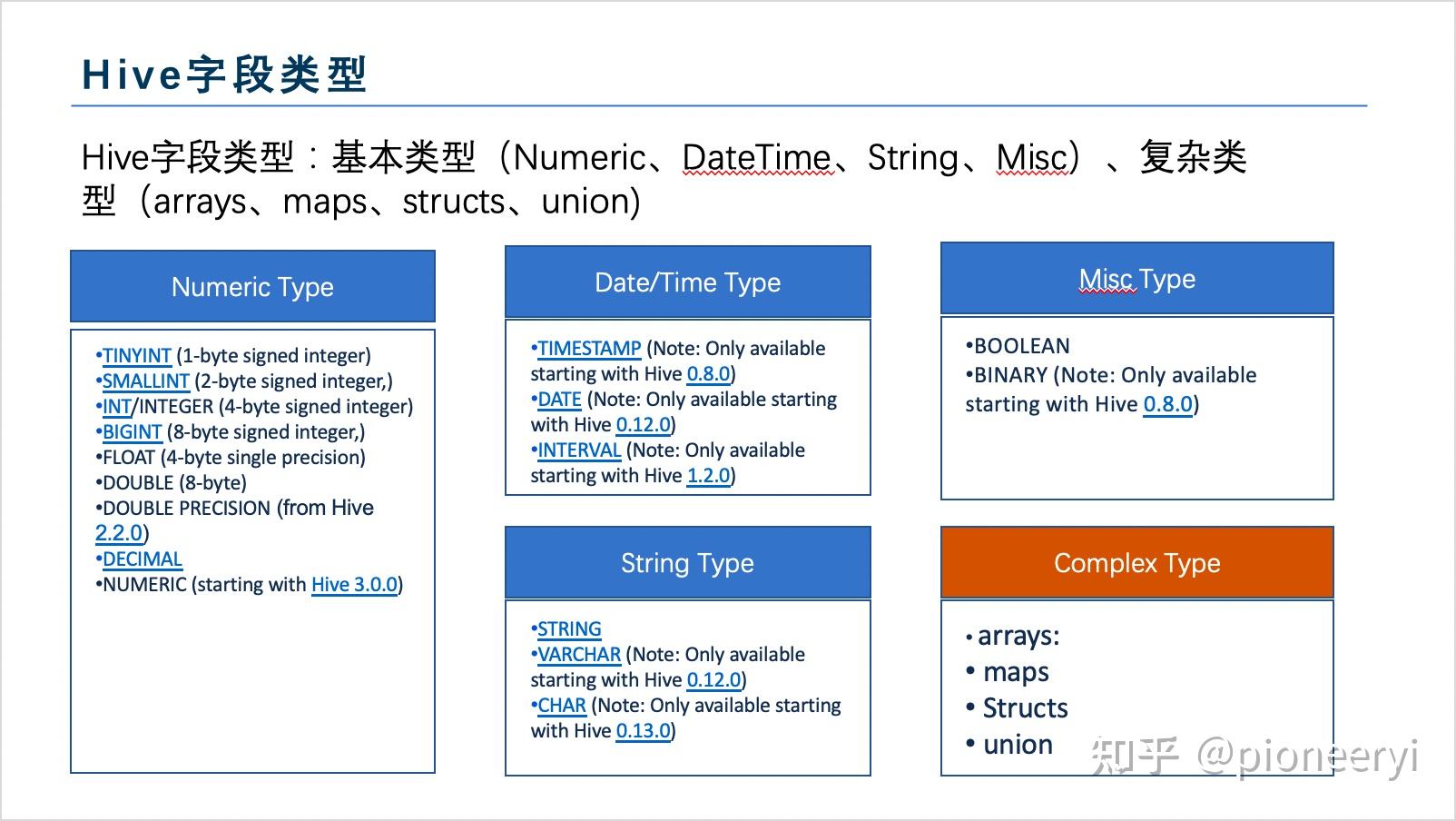Select the Complex Type header
The height and width of the screenshot is (821, 1456).
coord(1137,563)
